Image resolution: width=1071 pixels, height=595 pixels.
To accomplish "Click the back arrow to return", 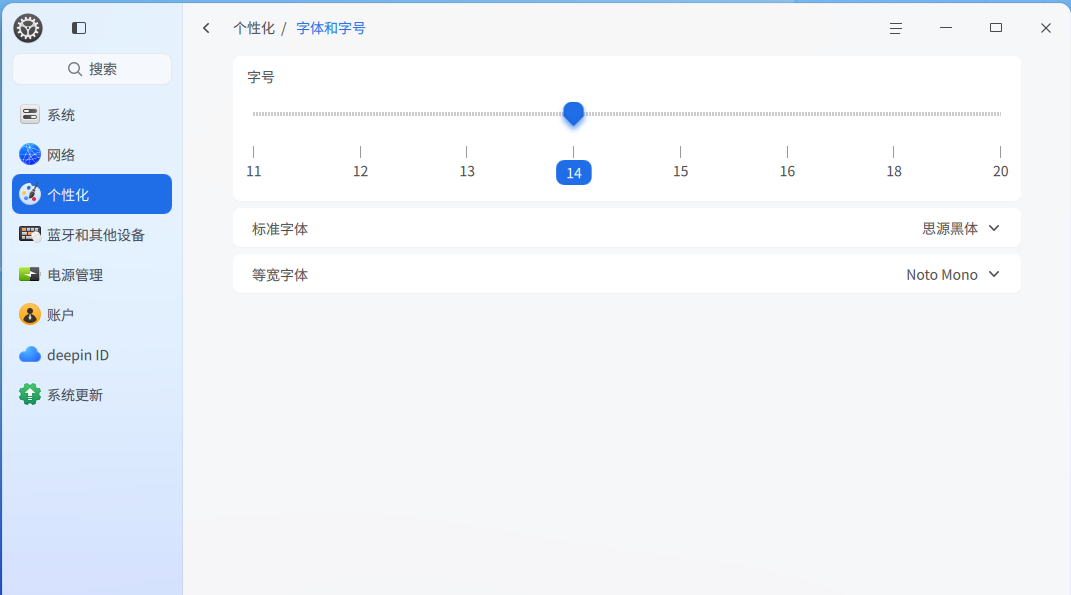I will pyautogui.click(x=206, y=28).
